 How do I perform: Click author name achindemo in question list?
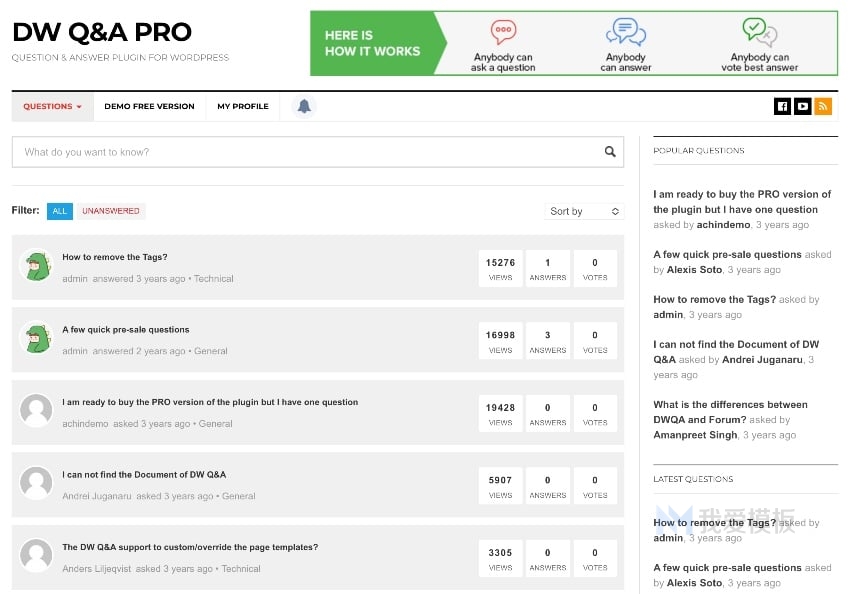(85, 424)
